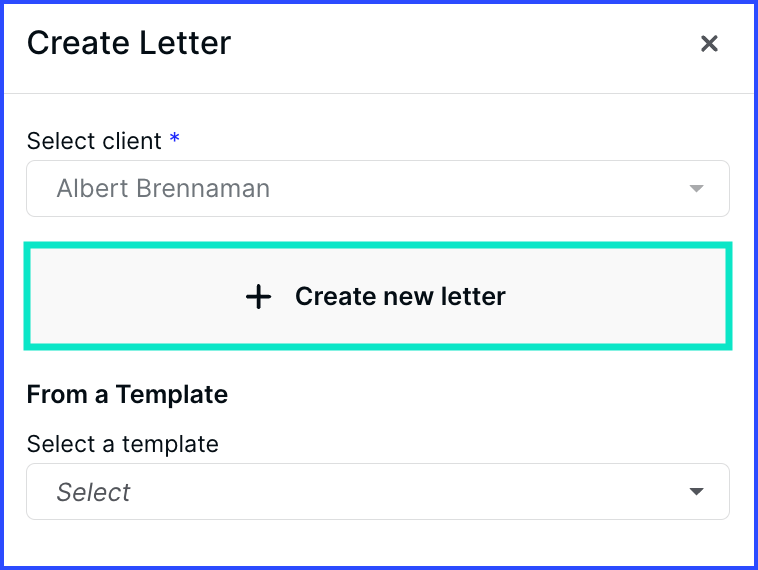Click the Select client label
The height and width of the screenshot is (570, 758).
coord(94,141)
